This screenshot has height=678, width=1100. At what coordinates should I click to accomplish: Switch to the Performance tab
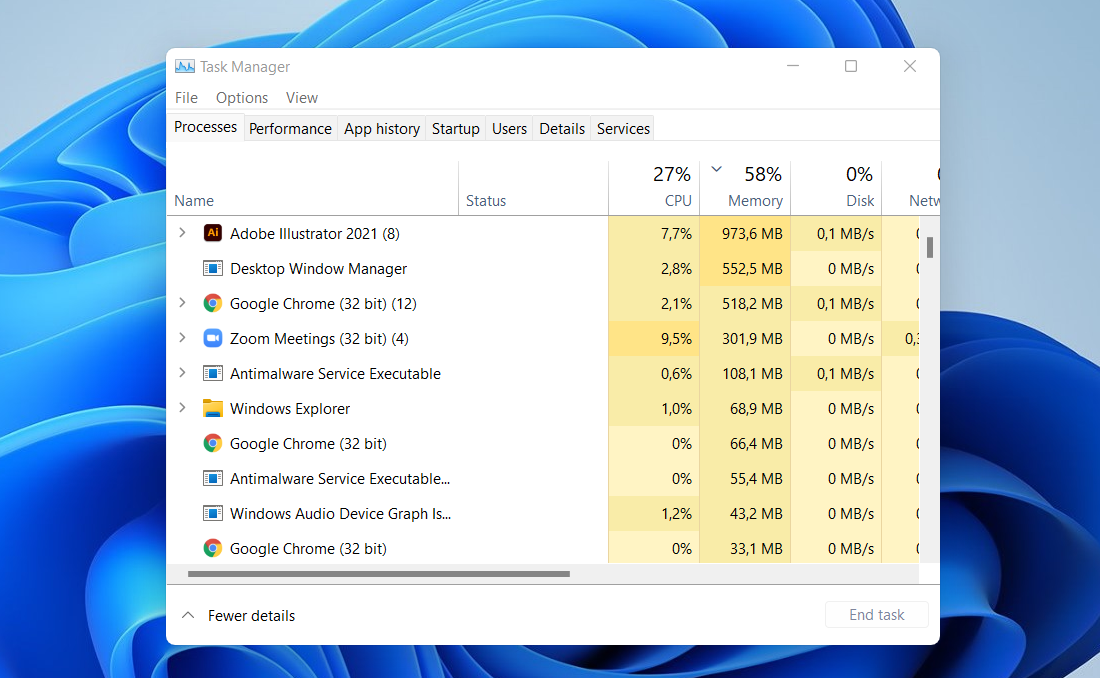pyautogui.click(x=290, y=128)
